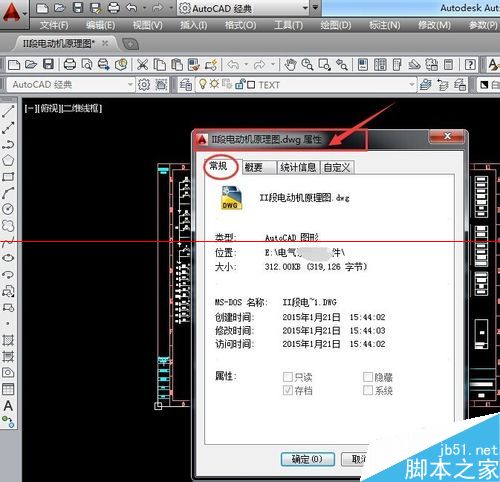Activate Zoom Realtime tool
The height and width of the screenshot is (482, 500).
click(x=307, y=64)
